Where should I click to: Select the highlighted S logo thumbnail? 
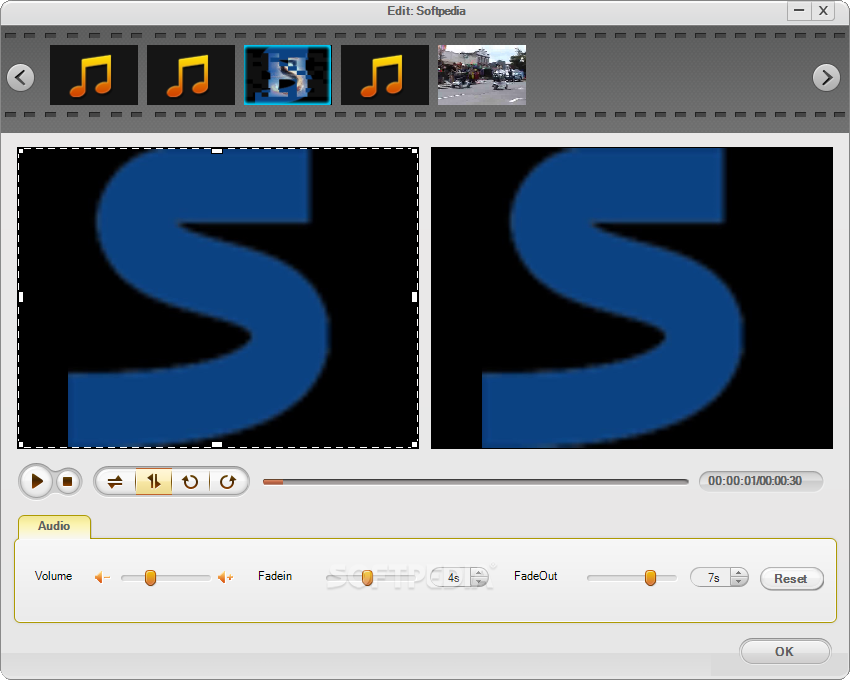(287, 75)
